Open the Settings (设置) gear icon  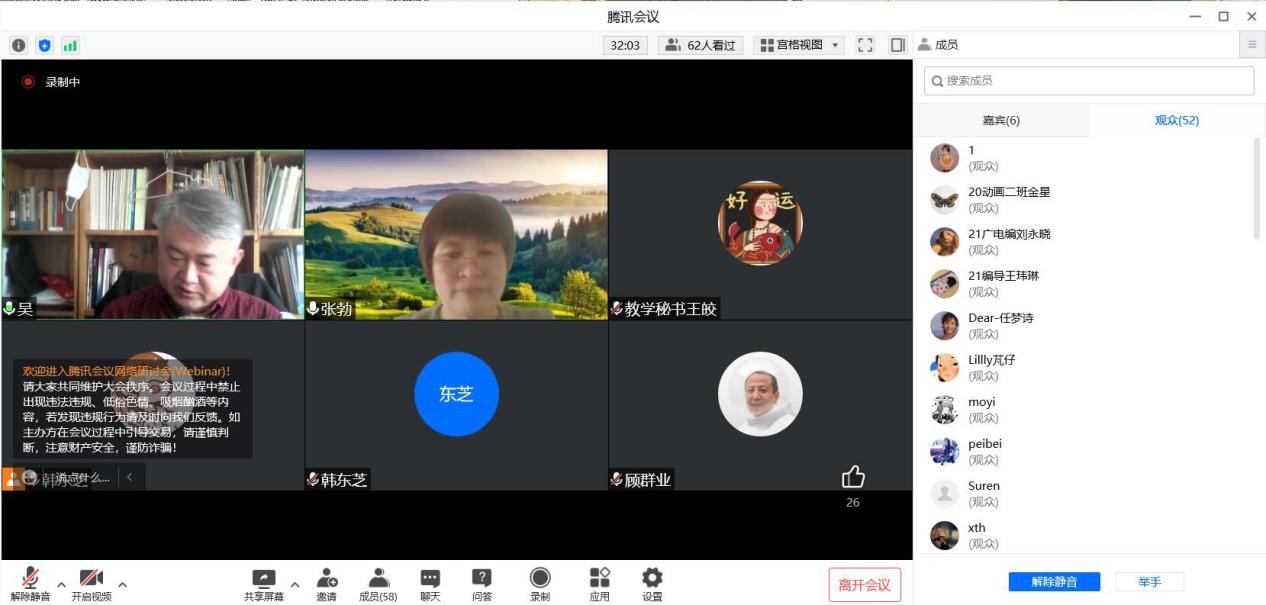[652, 584]
